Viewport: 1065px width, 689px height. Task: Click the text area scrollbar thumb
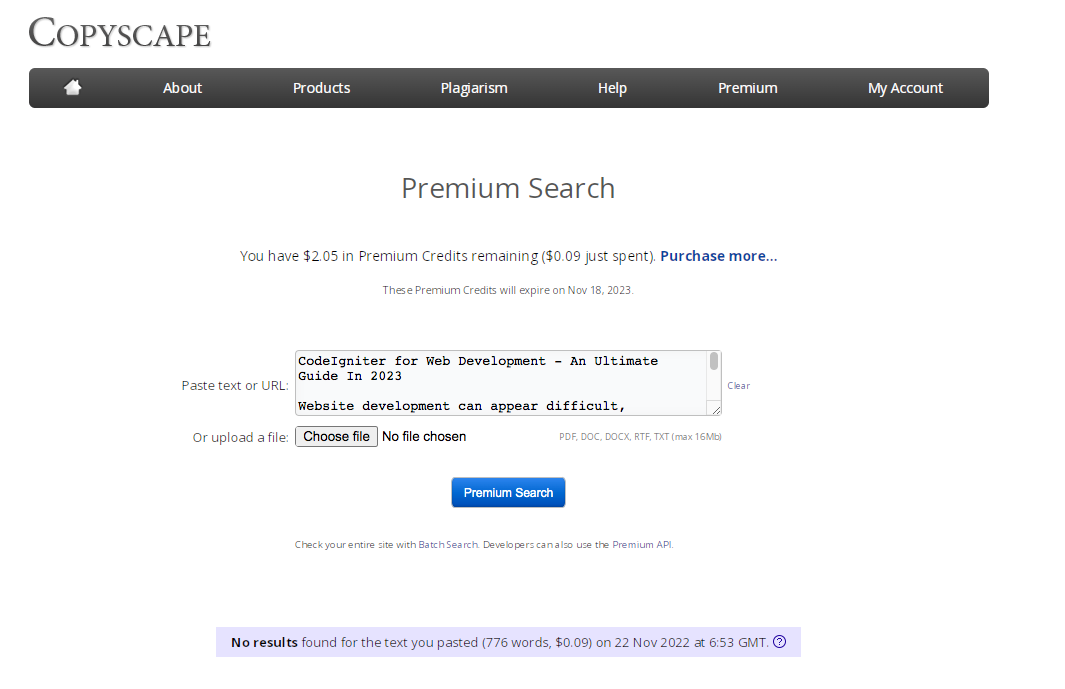coord(714,361)
